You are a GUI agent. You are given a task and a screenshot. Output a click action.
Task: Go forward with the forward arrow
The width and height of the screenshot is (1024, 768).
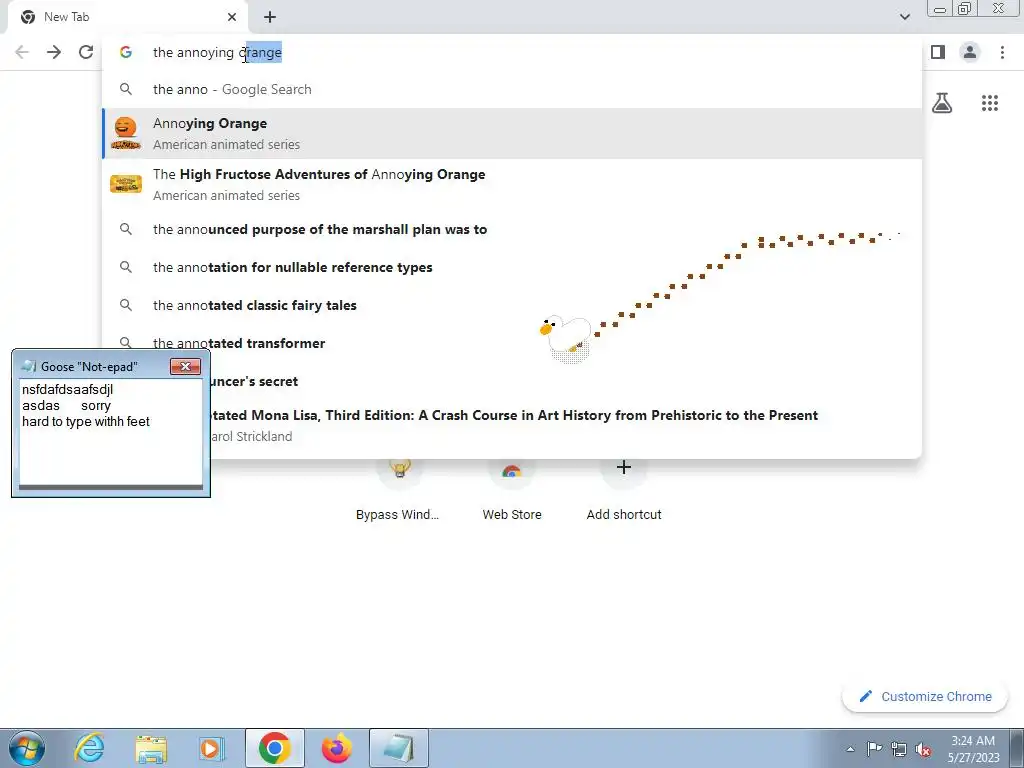(x=54, y=52)
